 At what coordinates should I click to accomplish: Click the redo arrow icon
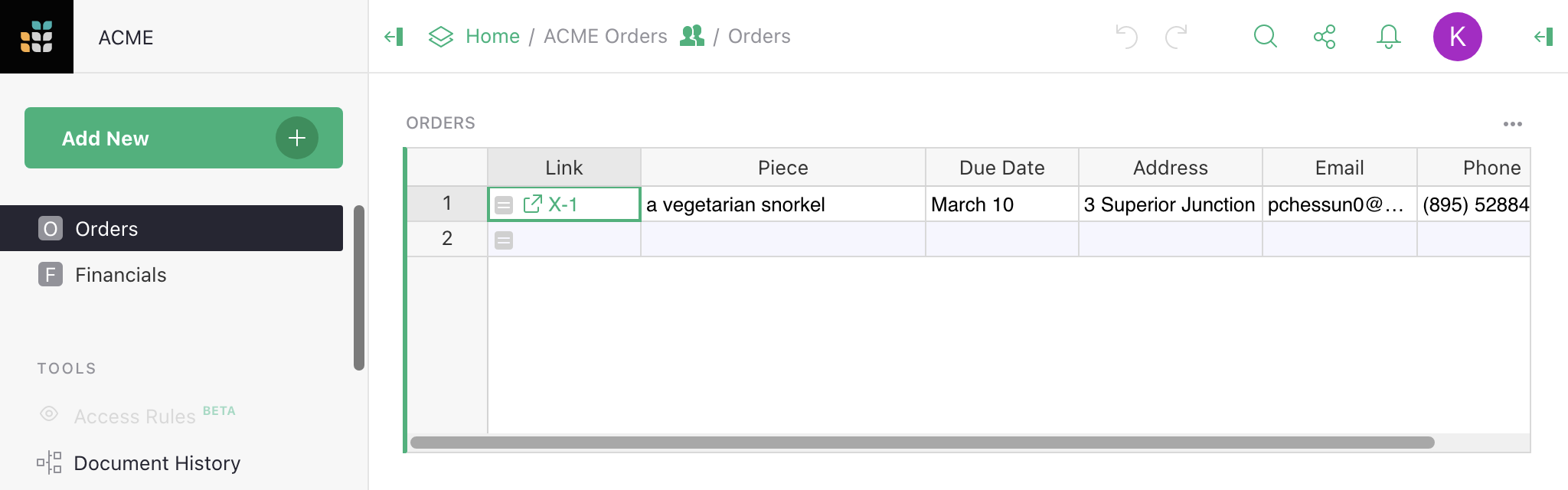pyautogui.click(x=1176, y=37)
